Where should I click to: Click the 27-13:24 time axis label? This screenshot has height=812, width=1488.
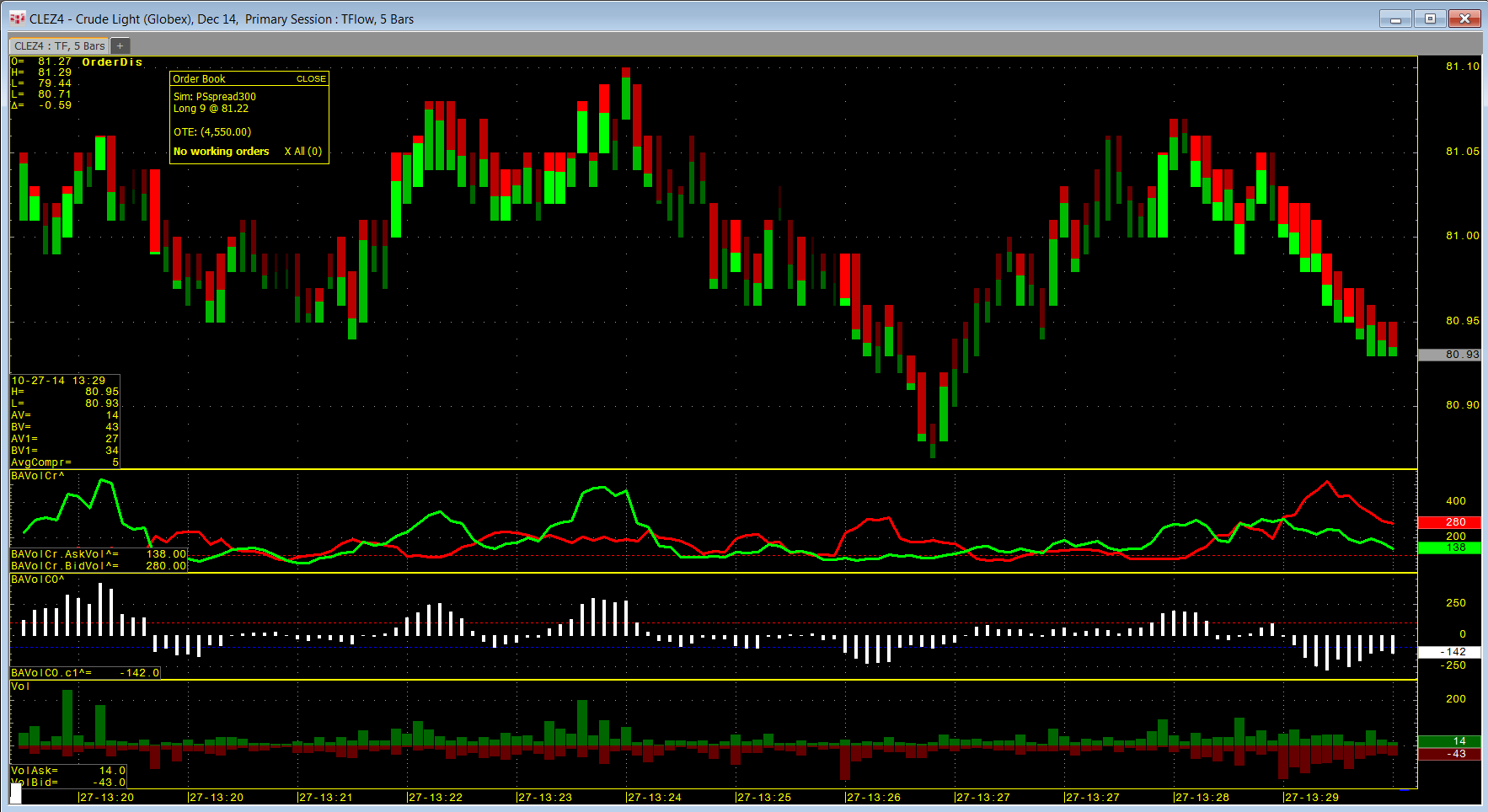(655, 798)
